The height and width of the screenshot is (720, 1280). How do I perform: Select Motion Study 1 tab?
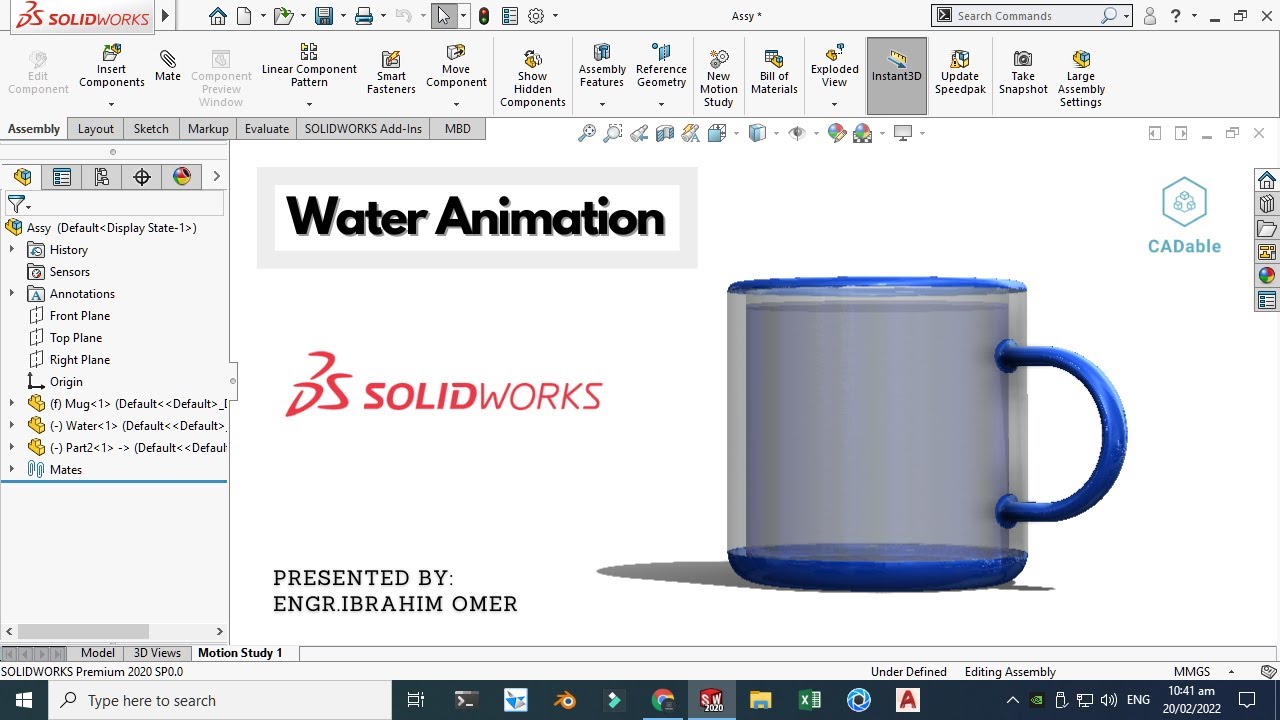tap(240, 653)
